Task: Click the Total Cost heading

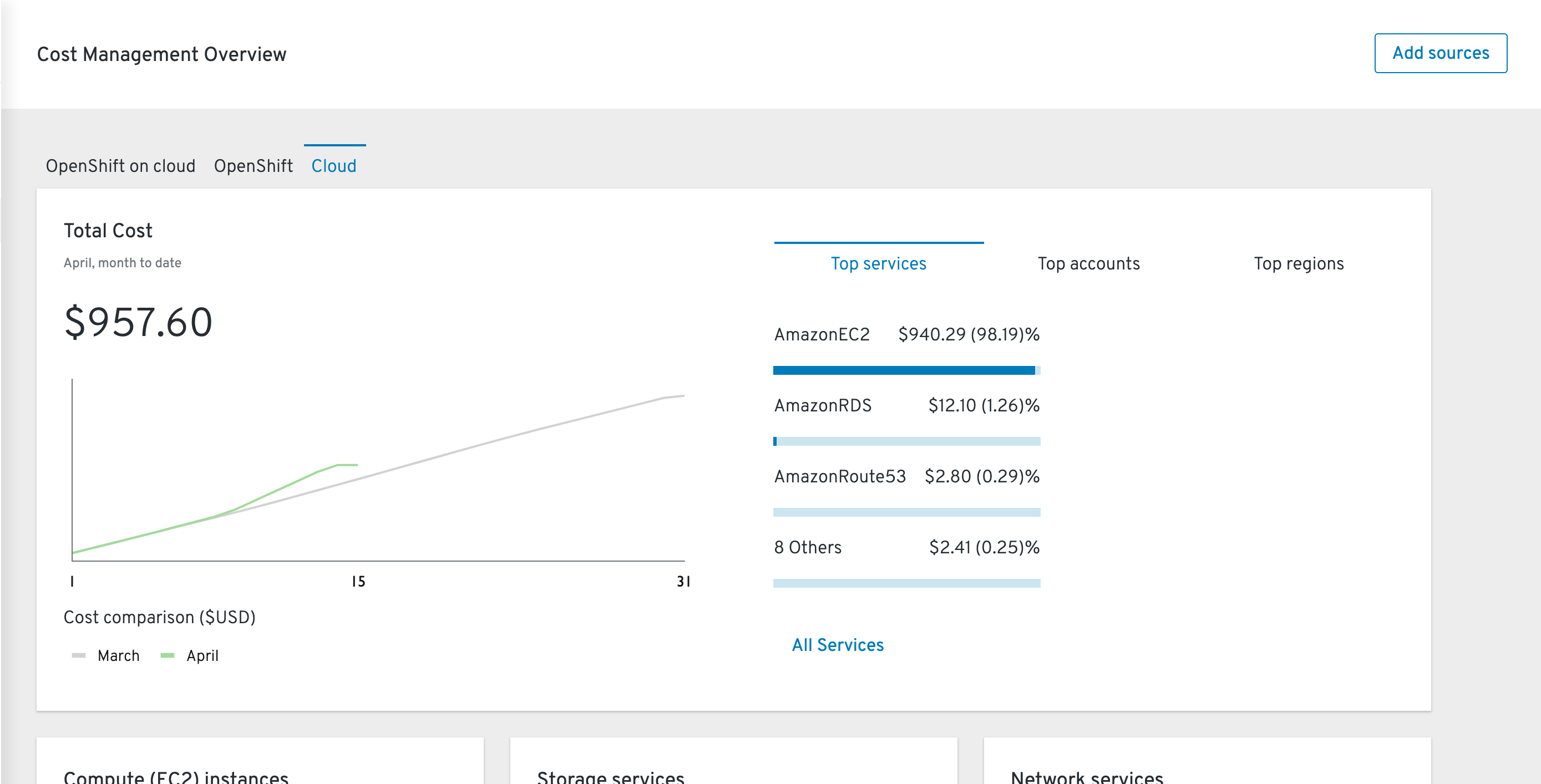Action: point(108,231)
